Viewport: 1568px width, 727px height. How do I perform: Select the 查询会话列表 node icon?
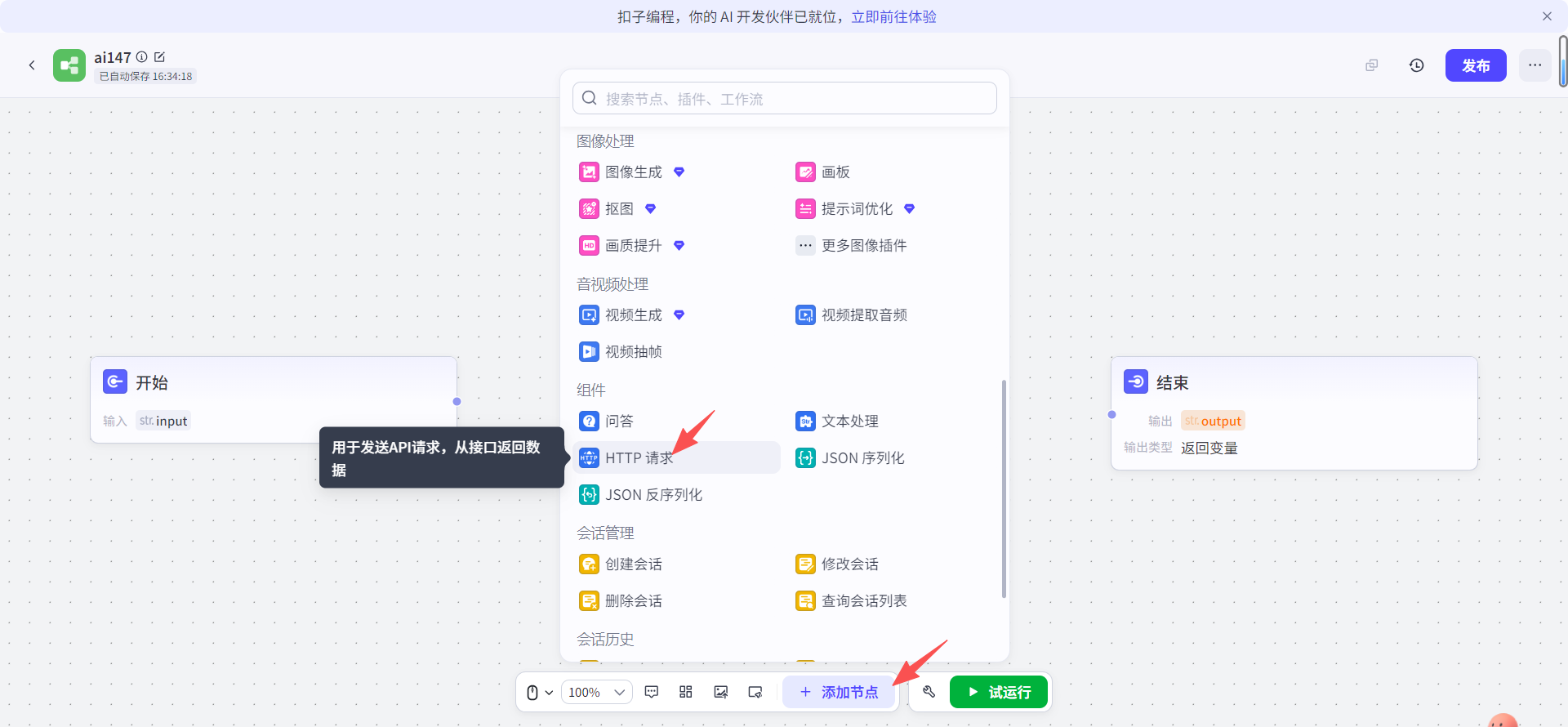click(805, 601)
